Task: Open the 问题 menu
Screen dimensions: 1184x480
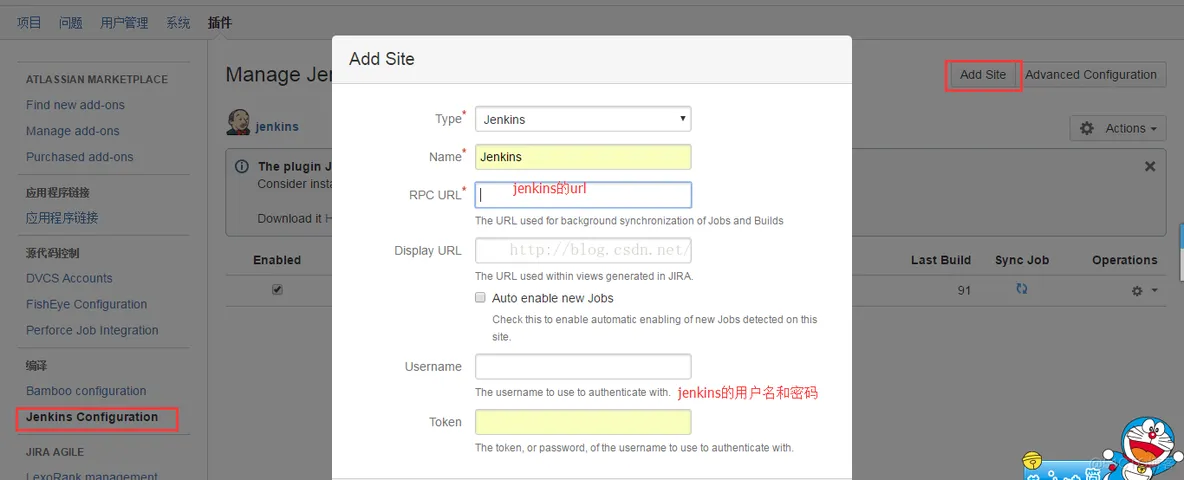Action: click(x=71, y=23)
